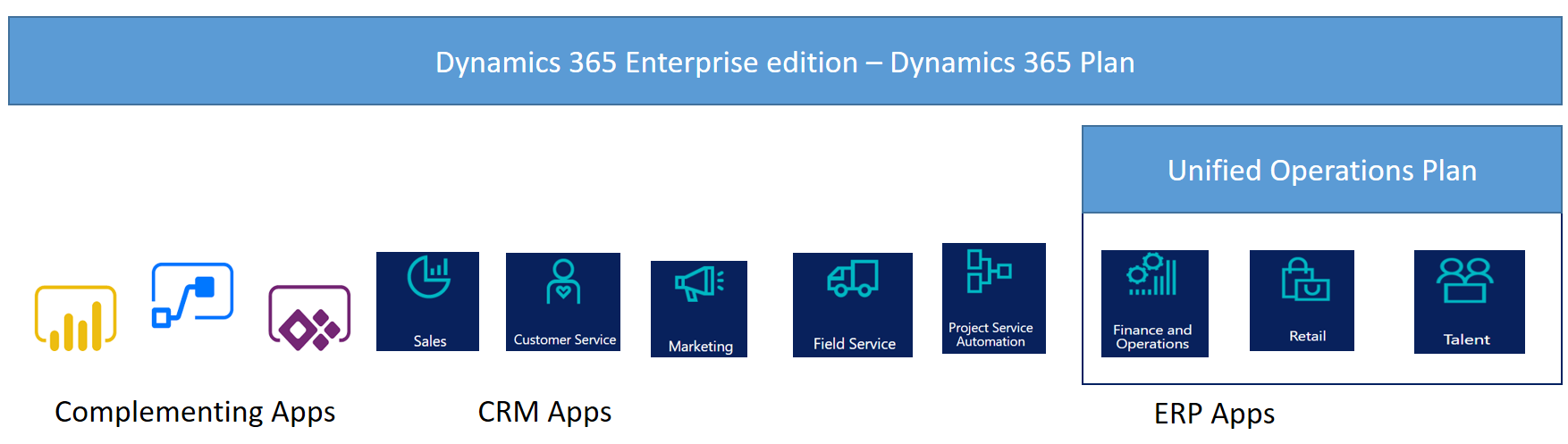Select the shopping bag icon in Retail tile
Screen dimensions: 1568x444
coord(1305,281)
